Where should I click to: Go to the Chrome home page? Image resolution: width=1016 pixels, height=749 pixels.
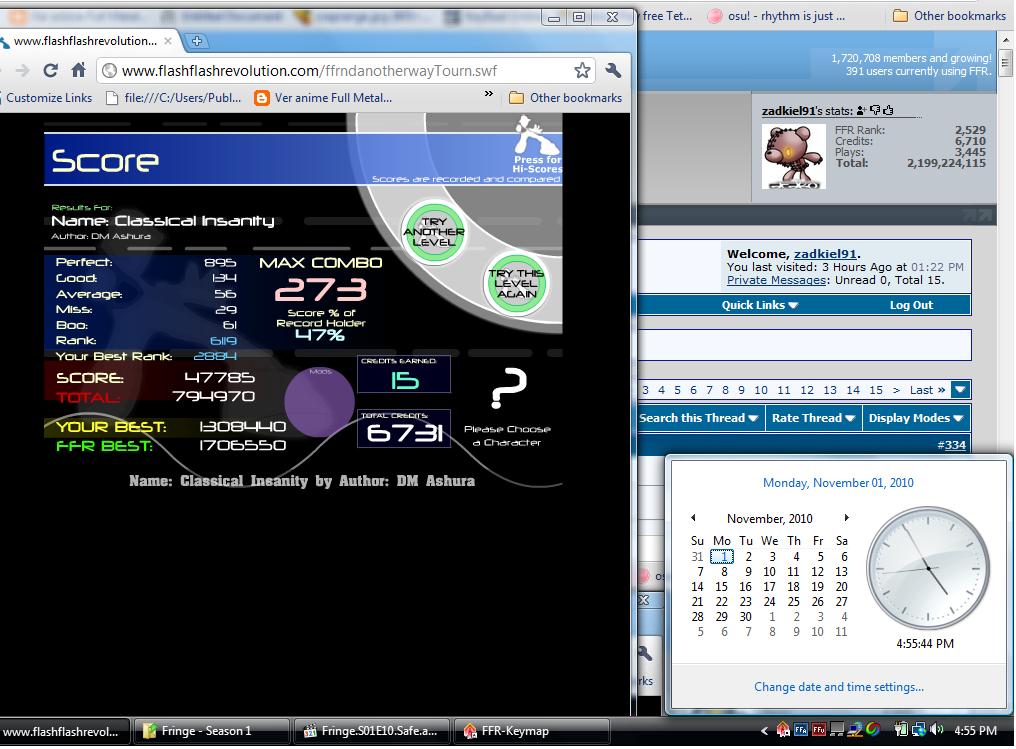79,70
